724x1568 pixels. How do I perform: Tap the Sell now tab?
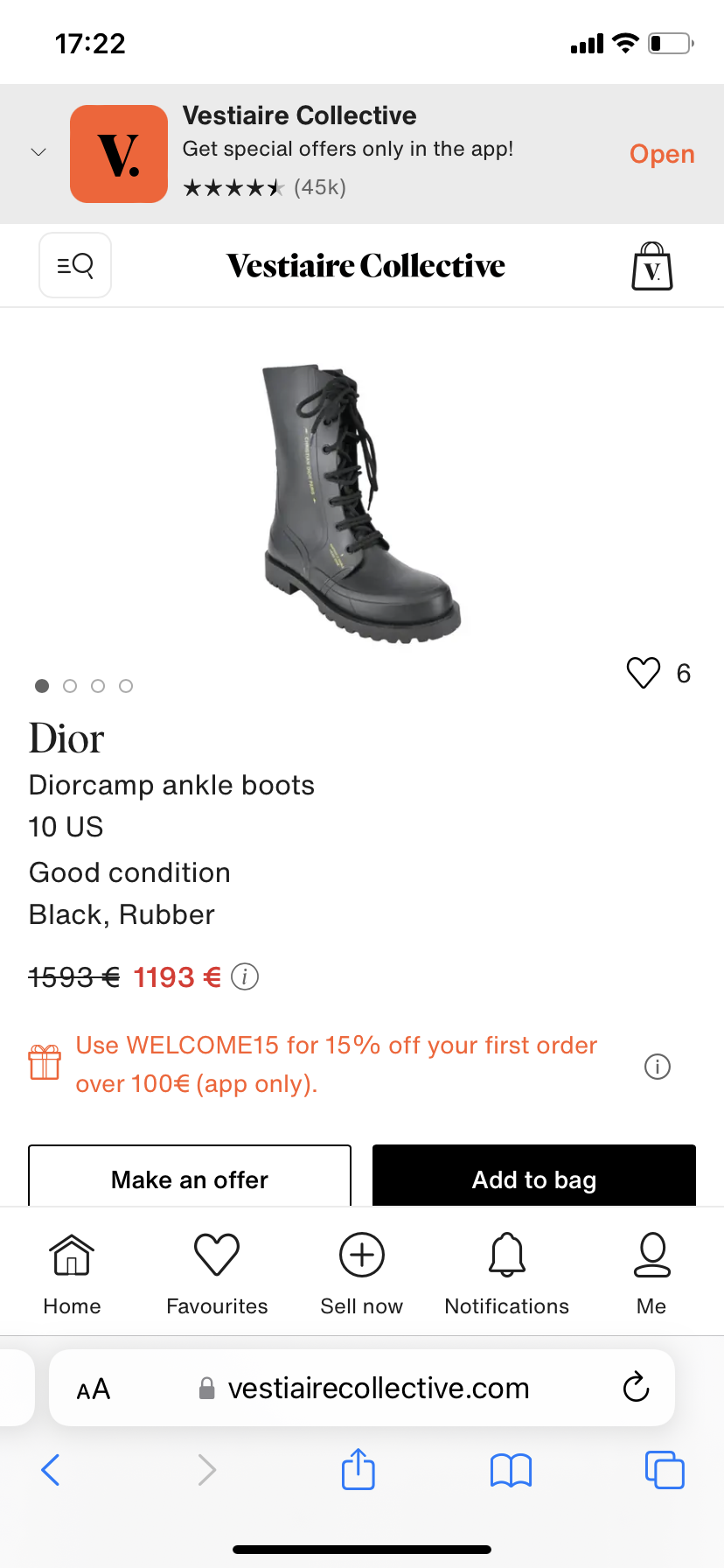pyautogui.click(x=362, y=1273)
